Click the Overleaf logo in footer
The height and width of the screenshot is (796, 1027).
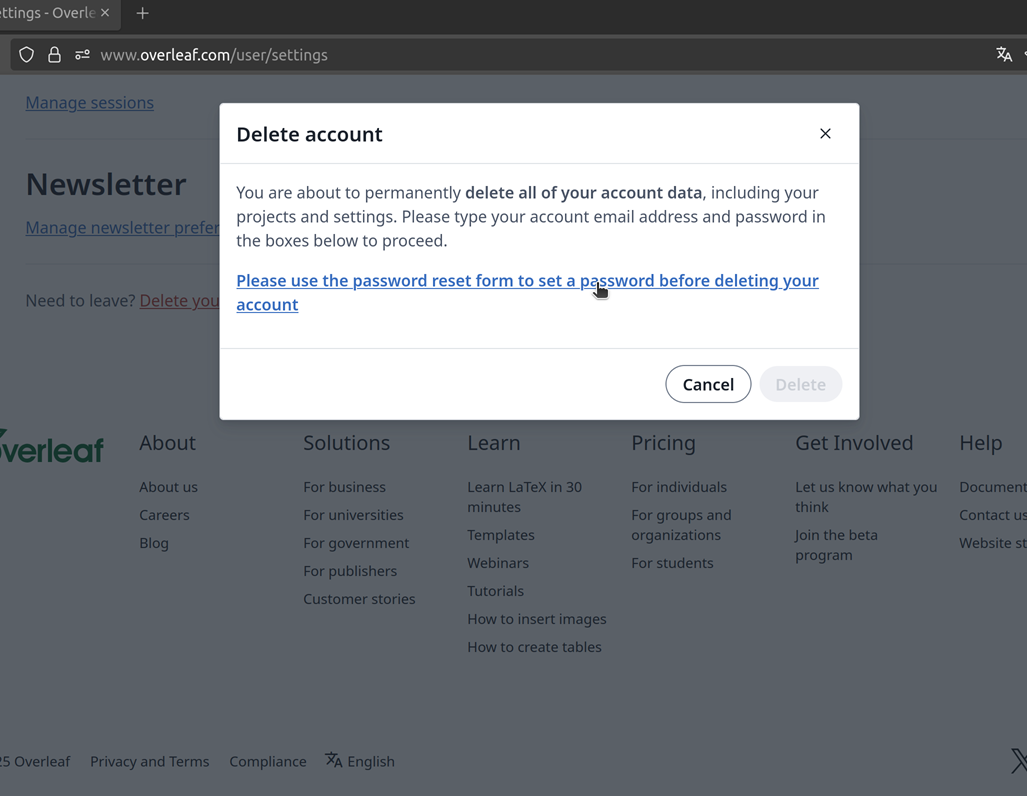point(52,447)
